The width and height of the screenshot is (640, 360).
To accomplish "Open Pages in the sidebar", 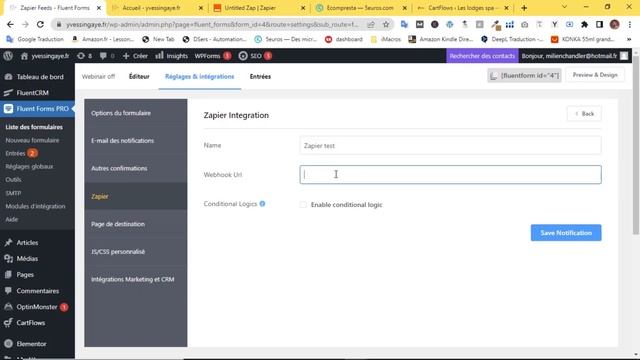I will tap(37, 275).
